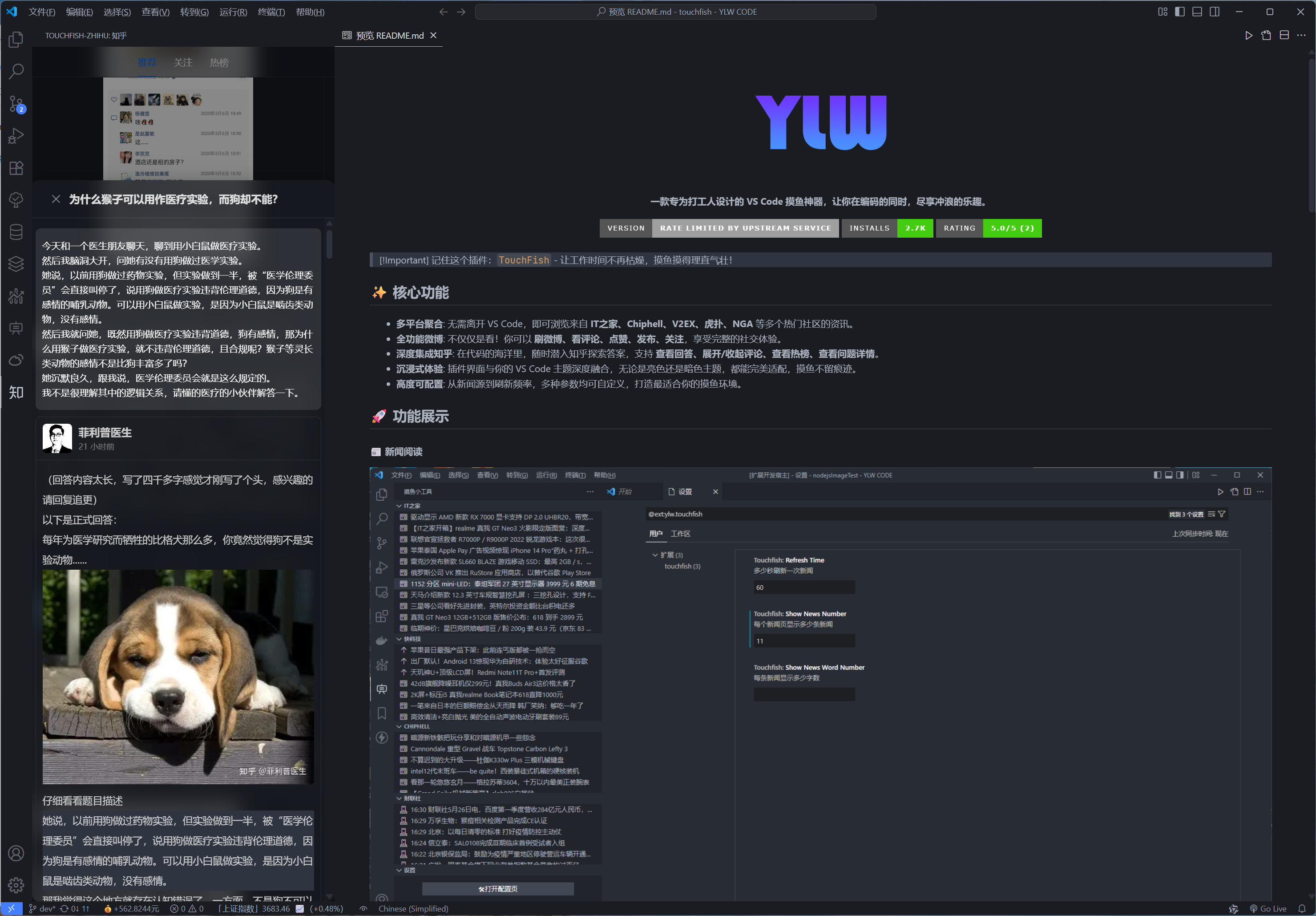
Task: Open the TouchFish news board icon in the activity bar
Action: 16,328
